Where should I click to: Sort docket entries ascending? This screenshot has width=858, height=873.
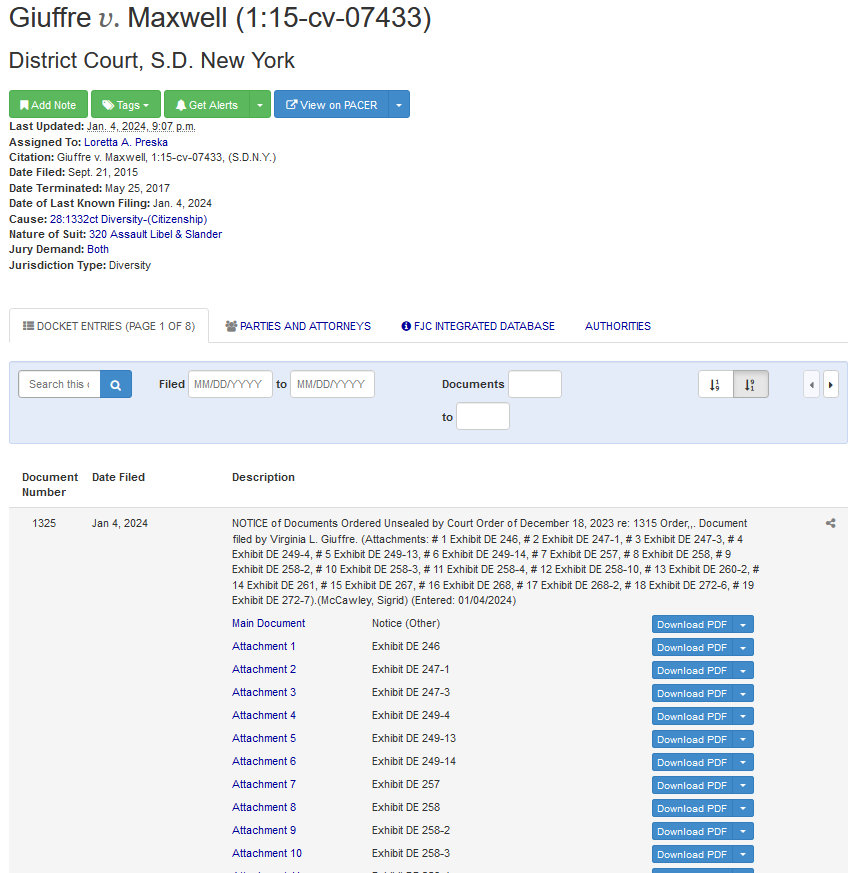(715, 384)
